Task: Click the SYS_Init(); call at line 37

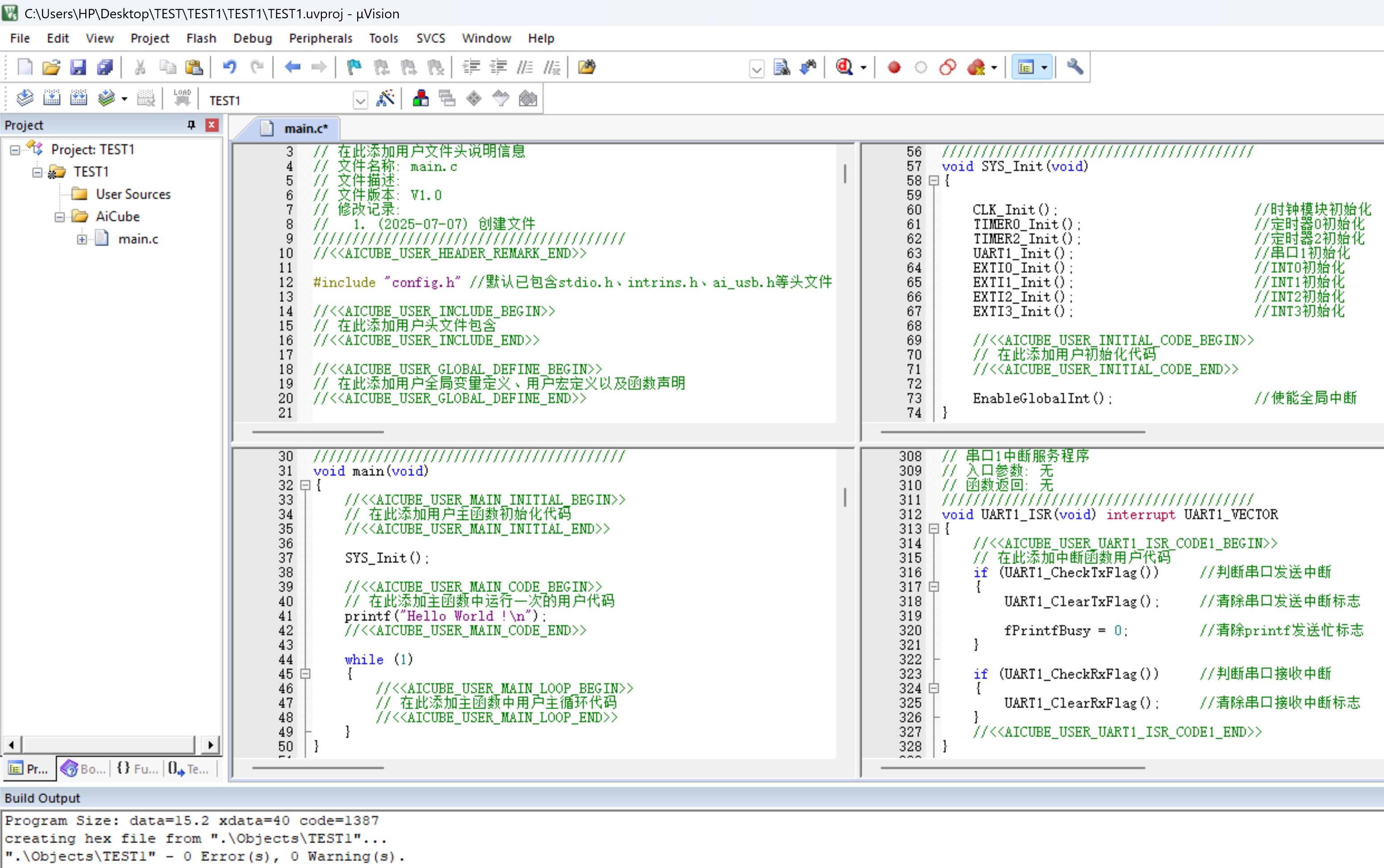Action: tap(387, 558)
